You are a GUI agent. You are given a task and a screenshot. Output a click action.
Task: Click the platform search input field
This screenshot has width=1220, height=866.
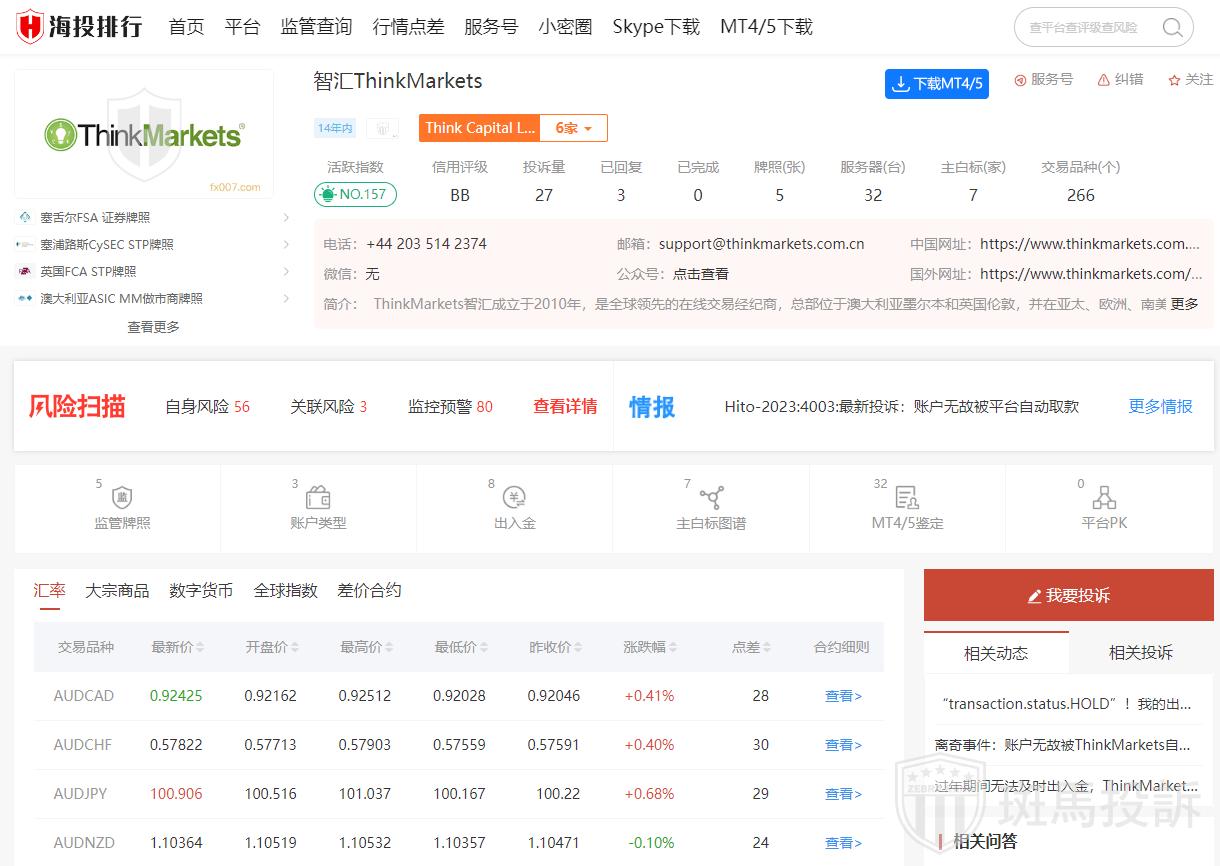[1085, 27]
